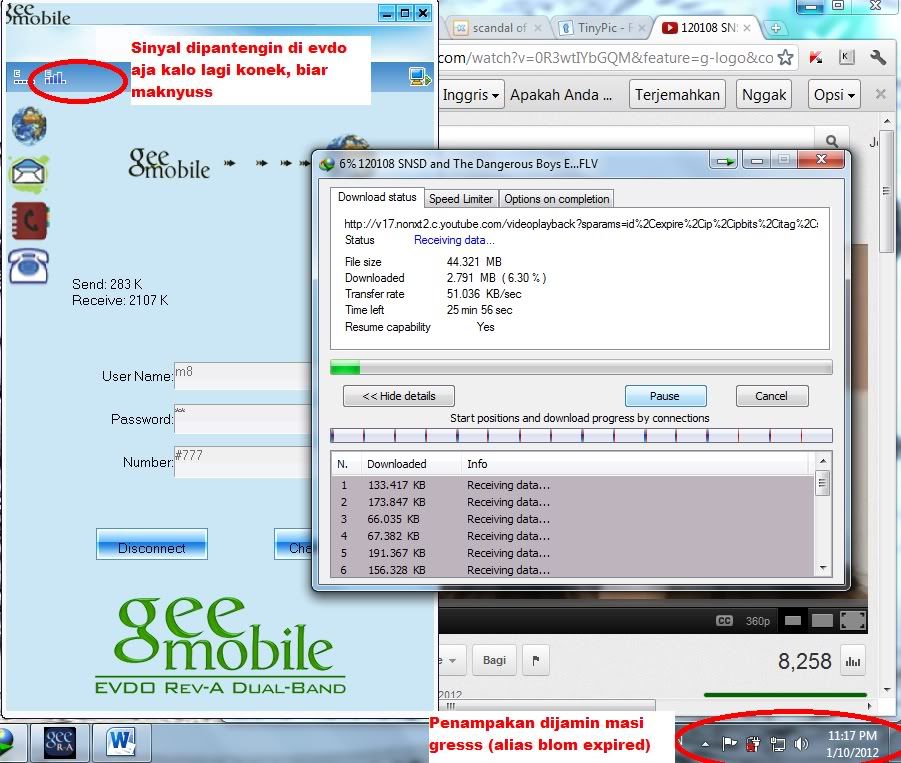Open the video statistics bar-chart icon

(853, 661)
